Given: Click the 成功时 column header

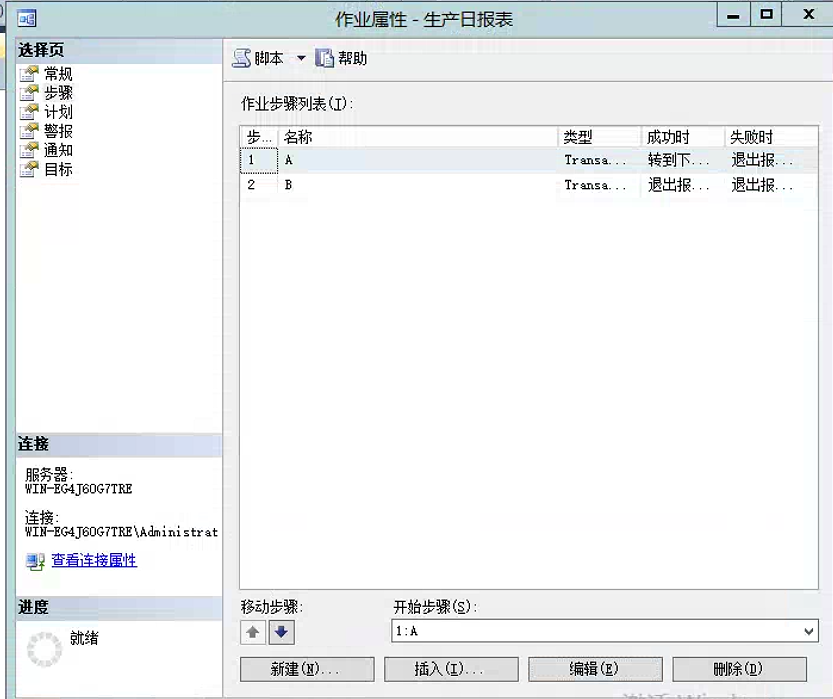Looking at the screenshot, I should coord(680,137).
